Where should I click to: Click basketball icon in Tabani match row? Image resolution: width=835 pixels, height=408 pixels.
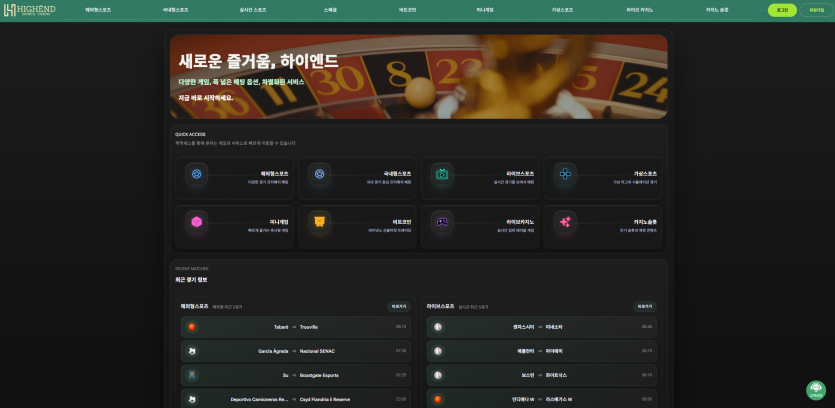tap(192, 327)
